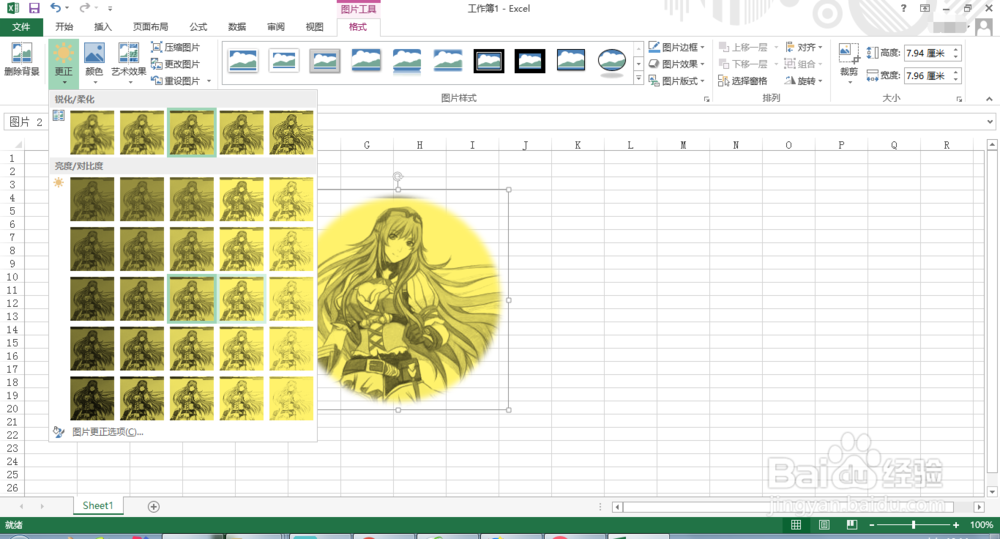Click the Name Box showing 图片 2
This screenshot has width=1000, height=539.
[26, 122]
